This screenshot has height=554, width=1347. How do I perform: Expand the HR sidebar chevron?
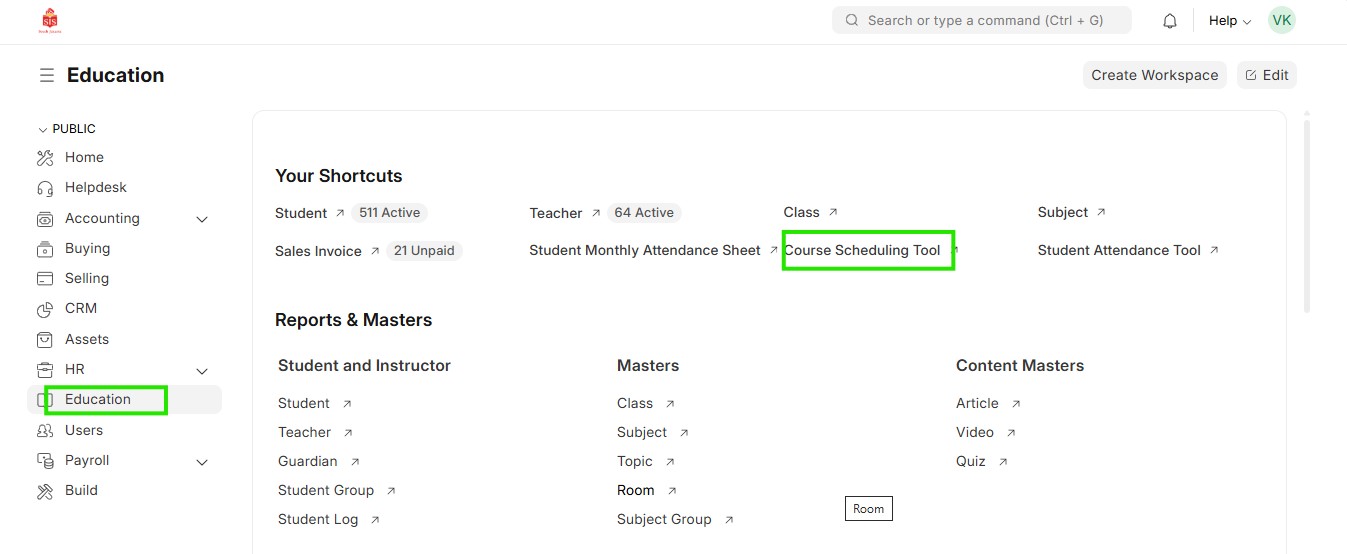pyautogui.click(x=202, y=370)
